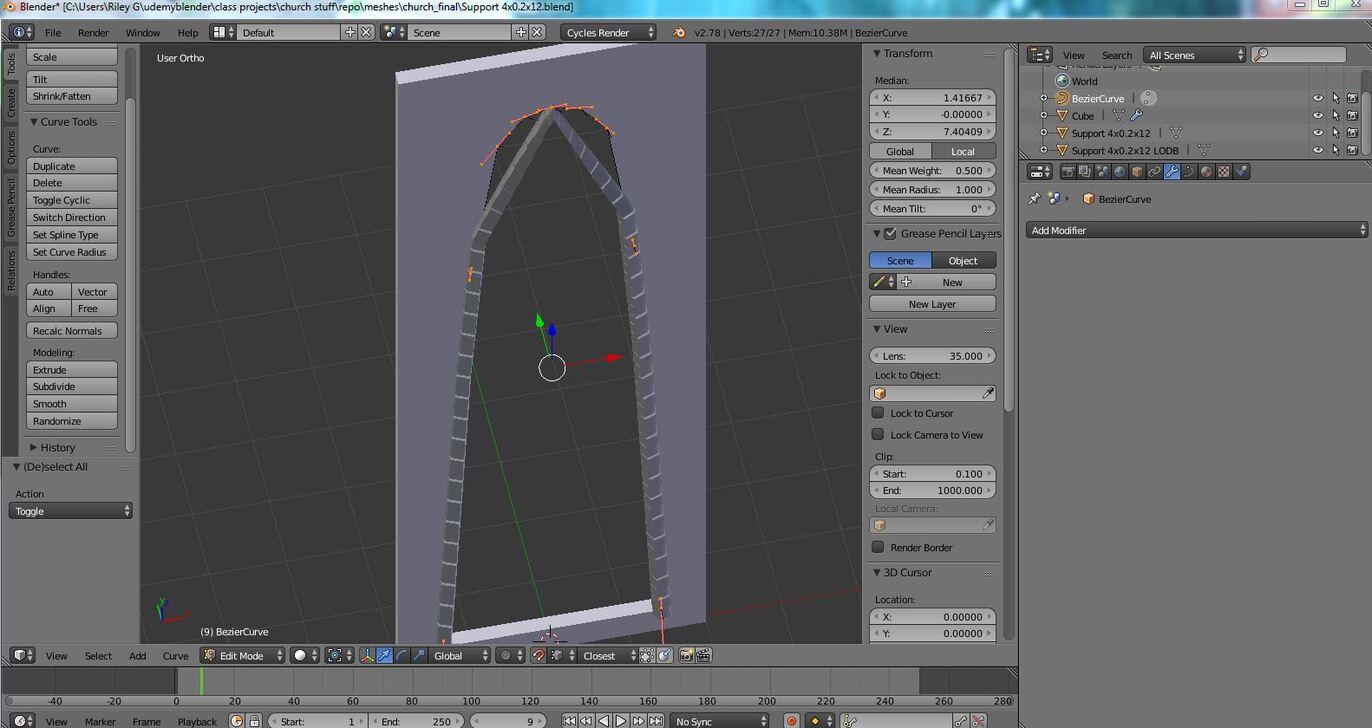1372x728 pixels.
Task: Click the Toggle Cyclic button
Action: tap(71, 200)
